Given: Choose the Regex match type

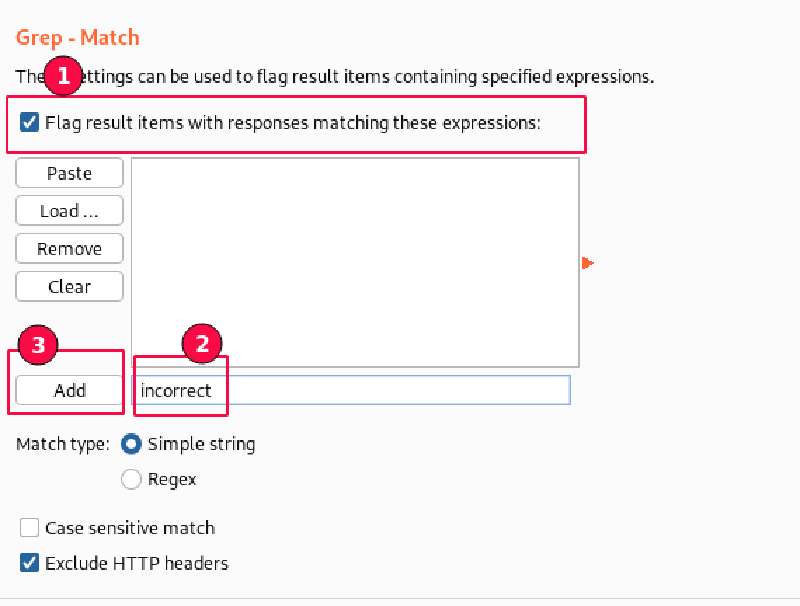Looking at the screenshot, I should point(131,479).
